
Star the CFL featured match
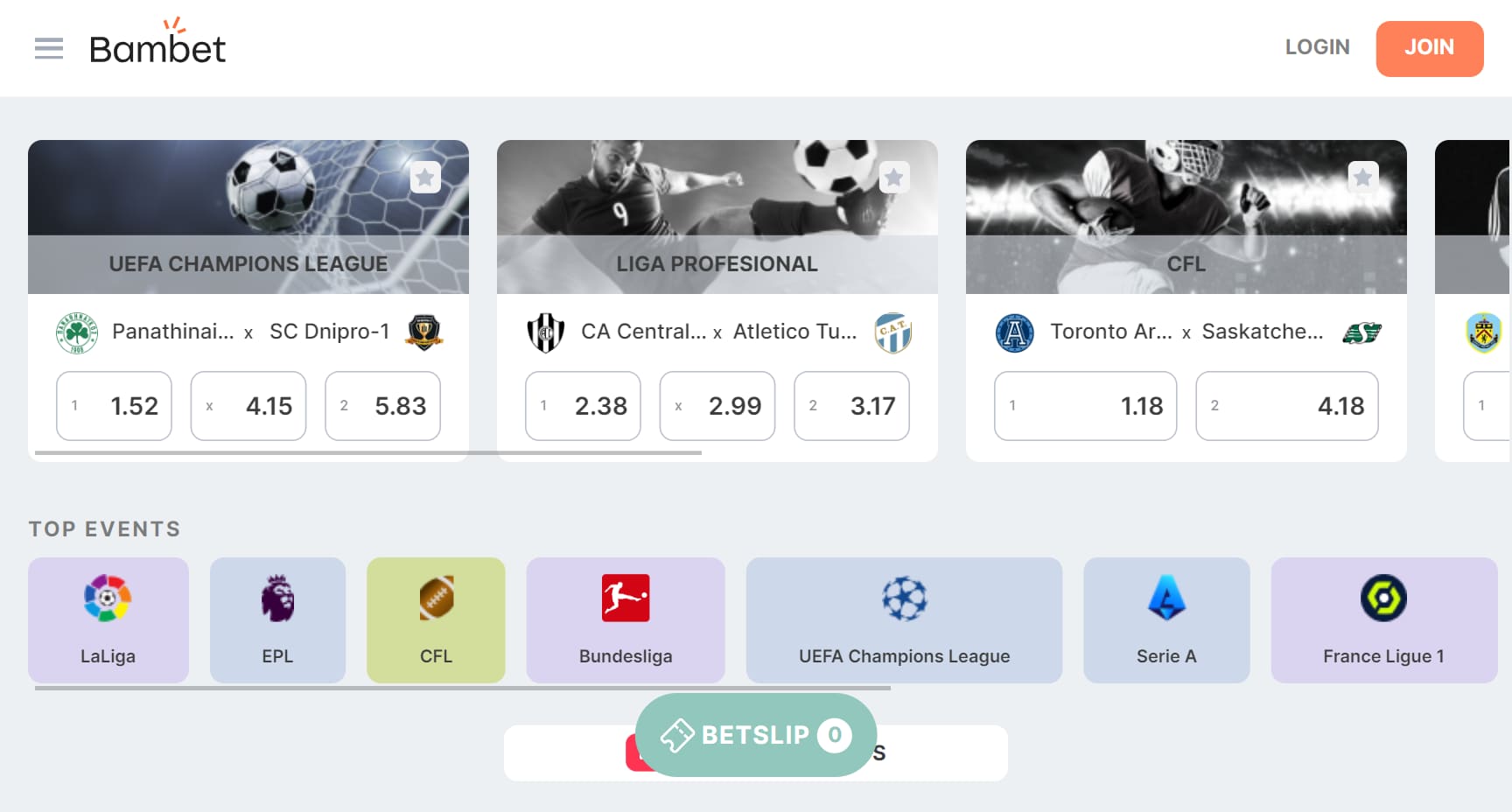[x=1362, y=178]
